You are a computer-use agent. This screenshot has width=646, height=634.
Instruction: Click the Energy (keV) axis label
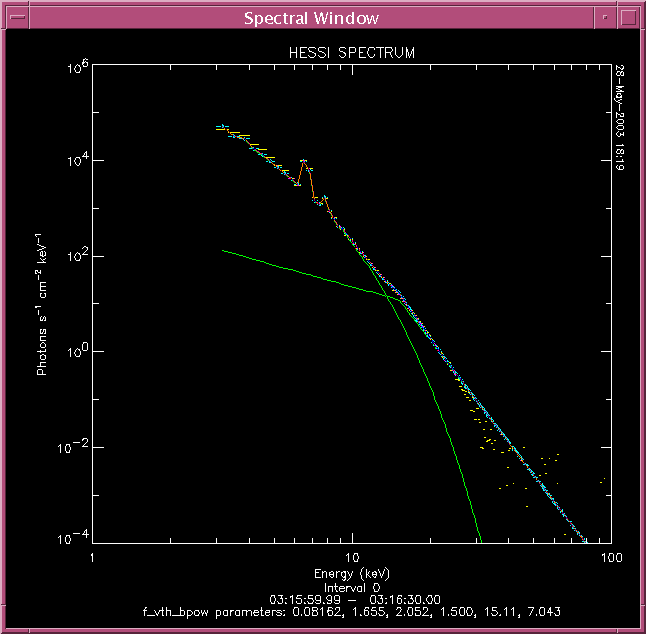coord(351,574)
